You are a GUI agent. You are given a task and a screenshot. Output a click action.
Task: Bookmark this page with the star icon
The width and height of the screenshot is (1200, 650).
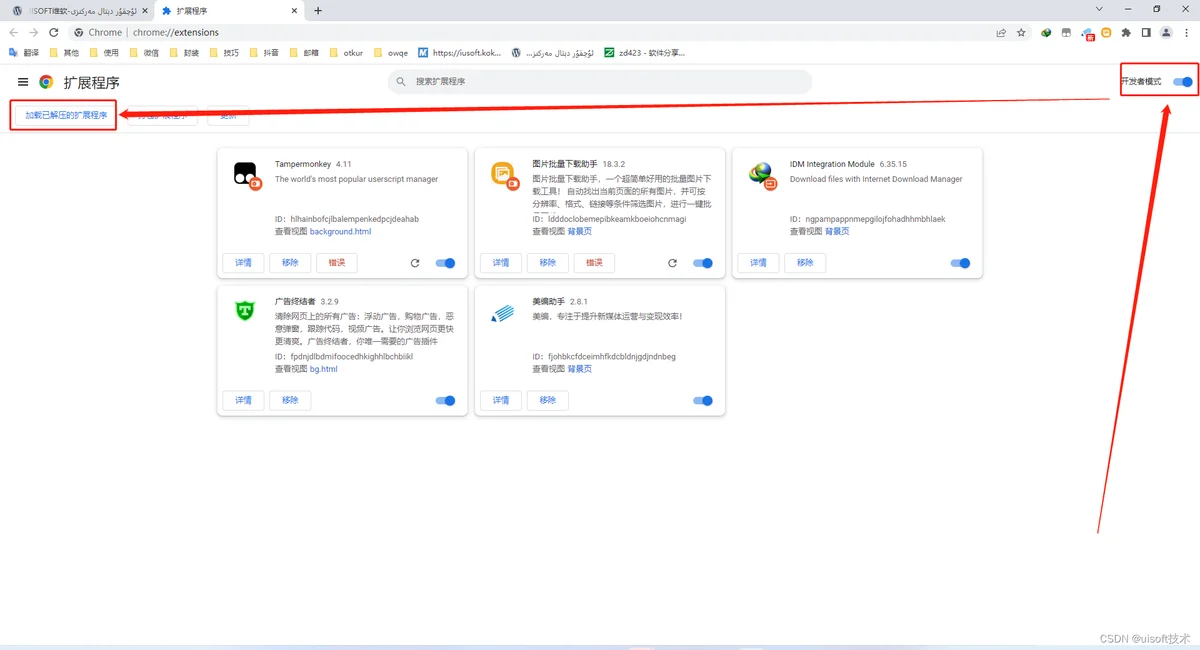point(1021,33)
